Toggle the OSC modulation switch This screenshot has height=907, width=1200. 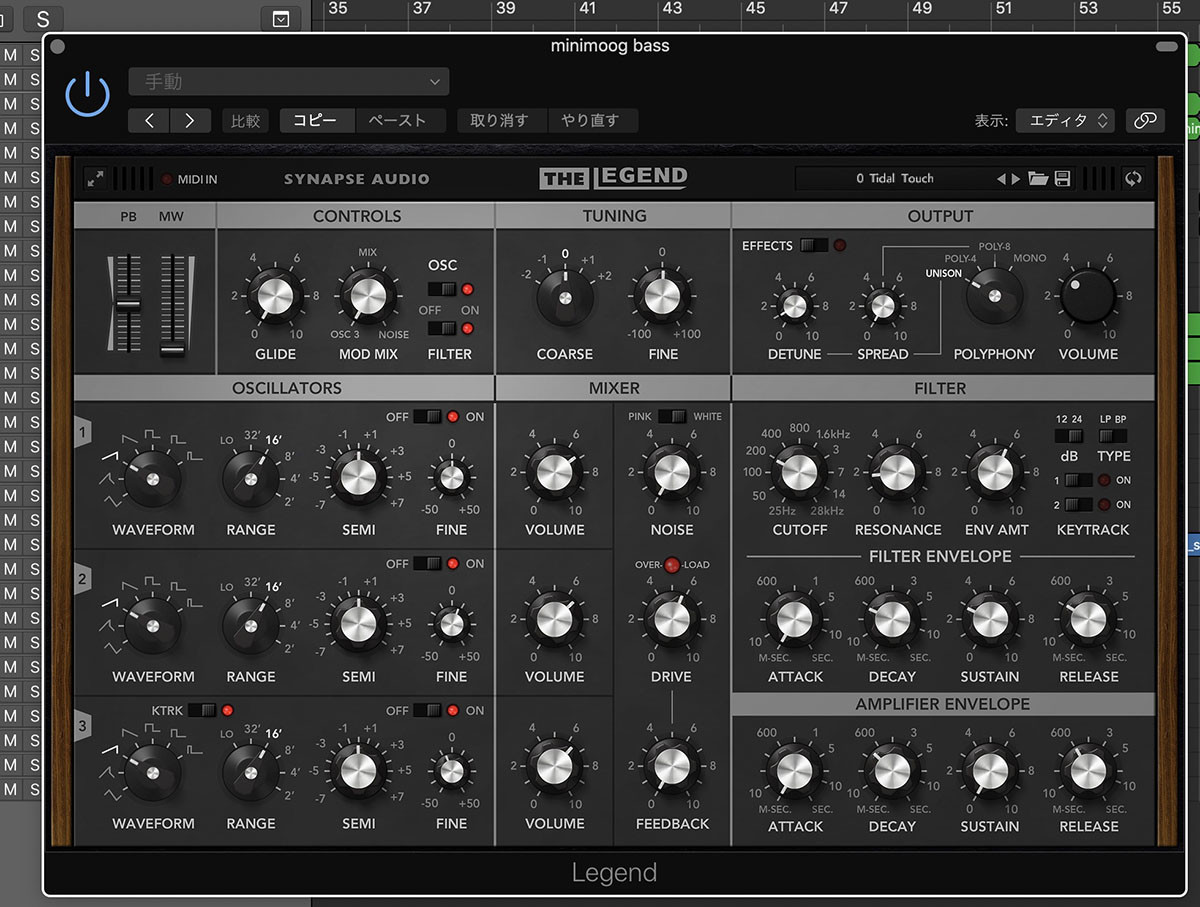[441, 289]
